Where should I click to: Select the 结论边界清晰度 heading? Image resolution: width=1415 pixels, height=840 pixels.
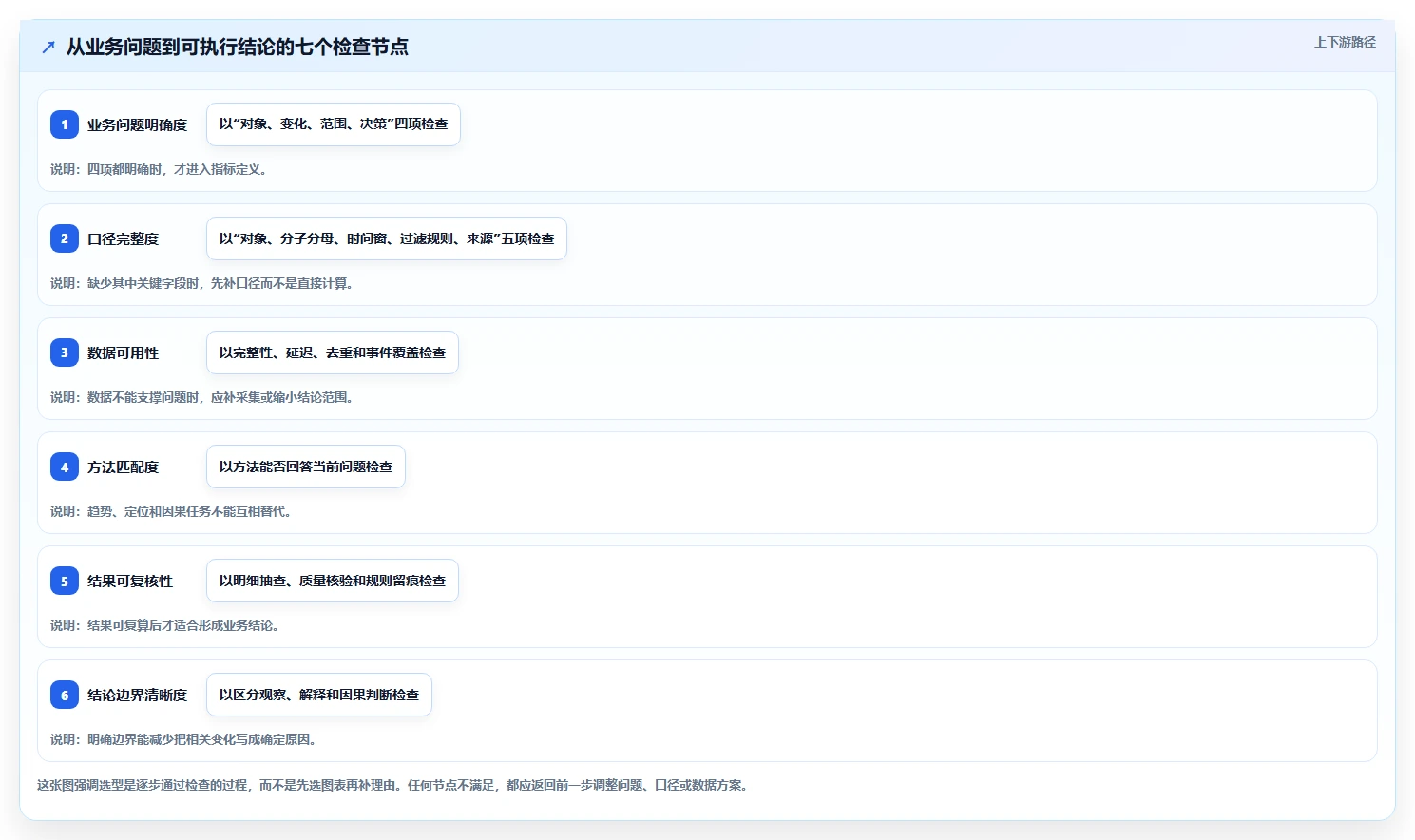[x=137, y=695]
